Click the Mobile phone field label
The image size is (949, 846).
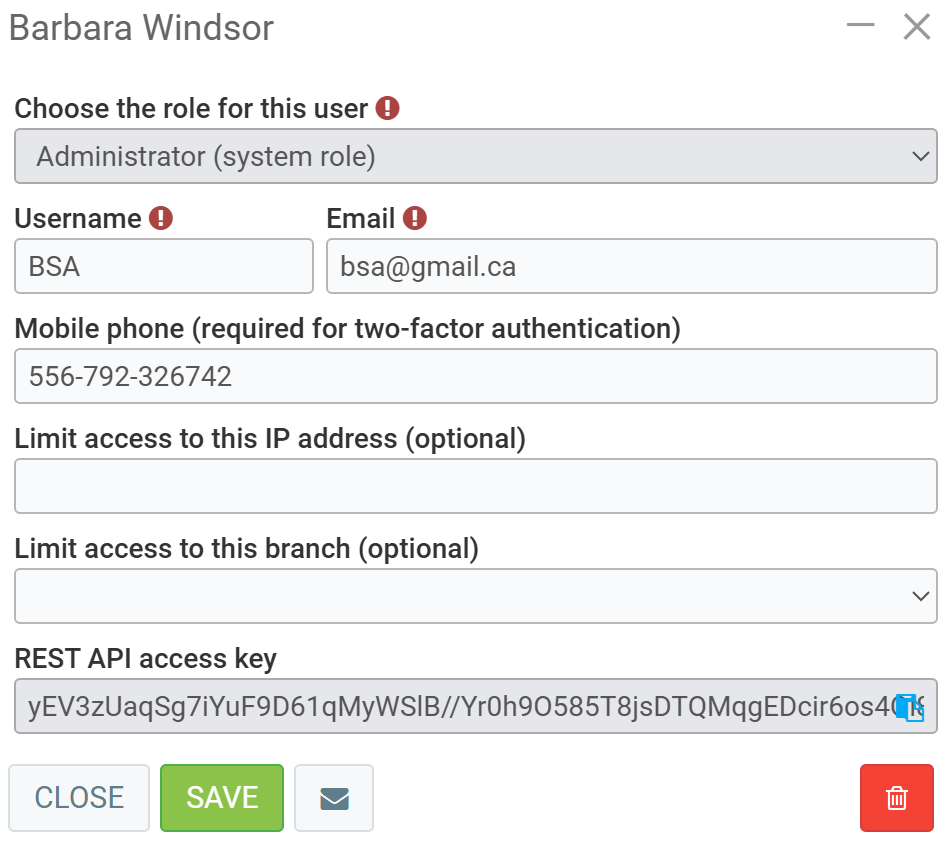pyautogui.click(x=347, y=328)
